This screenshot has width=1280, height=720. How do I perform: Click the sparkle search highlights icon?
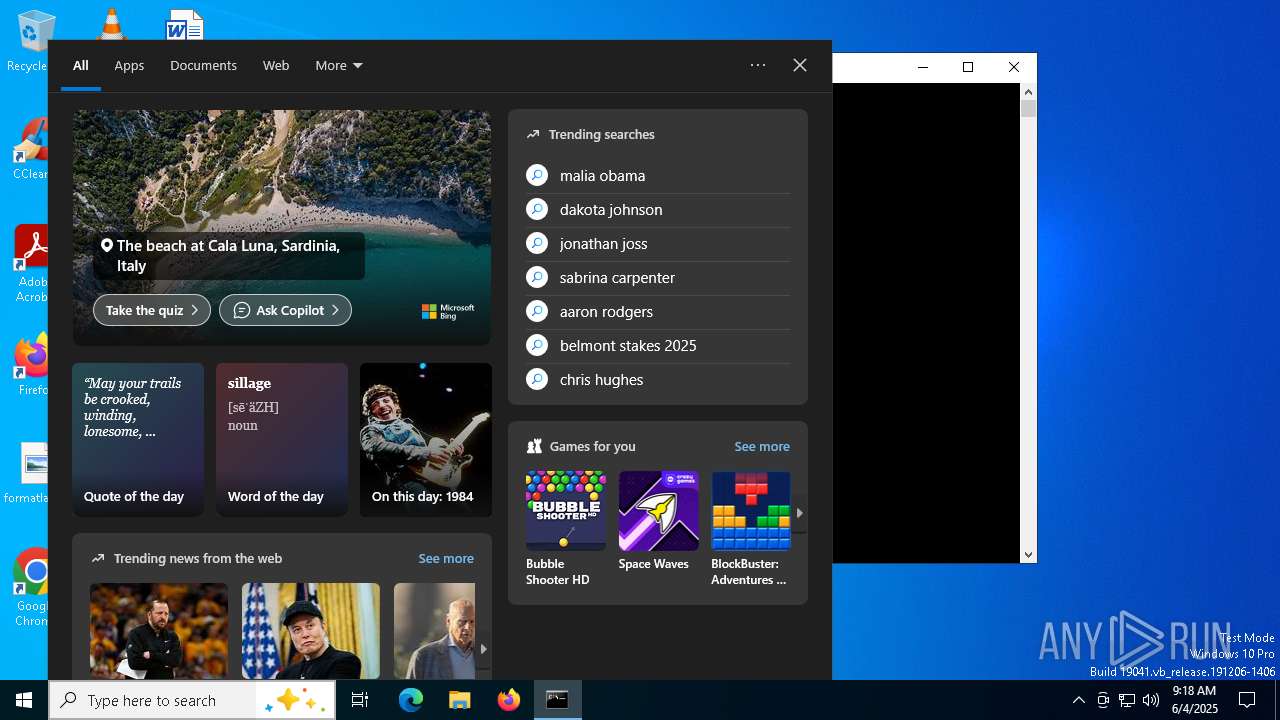(x=296, y=700)
